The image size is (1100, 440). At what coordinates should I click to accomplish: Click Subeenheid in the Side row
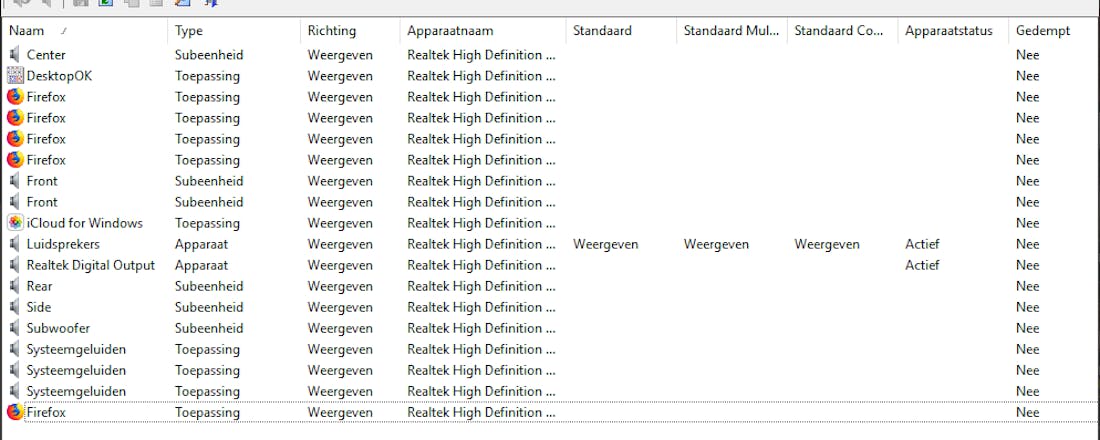pos(209,307)
